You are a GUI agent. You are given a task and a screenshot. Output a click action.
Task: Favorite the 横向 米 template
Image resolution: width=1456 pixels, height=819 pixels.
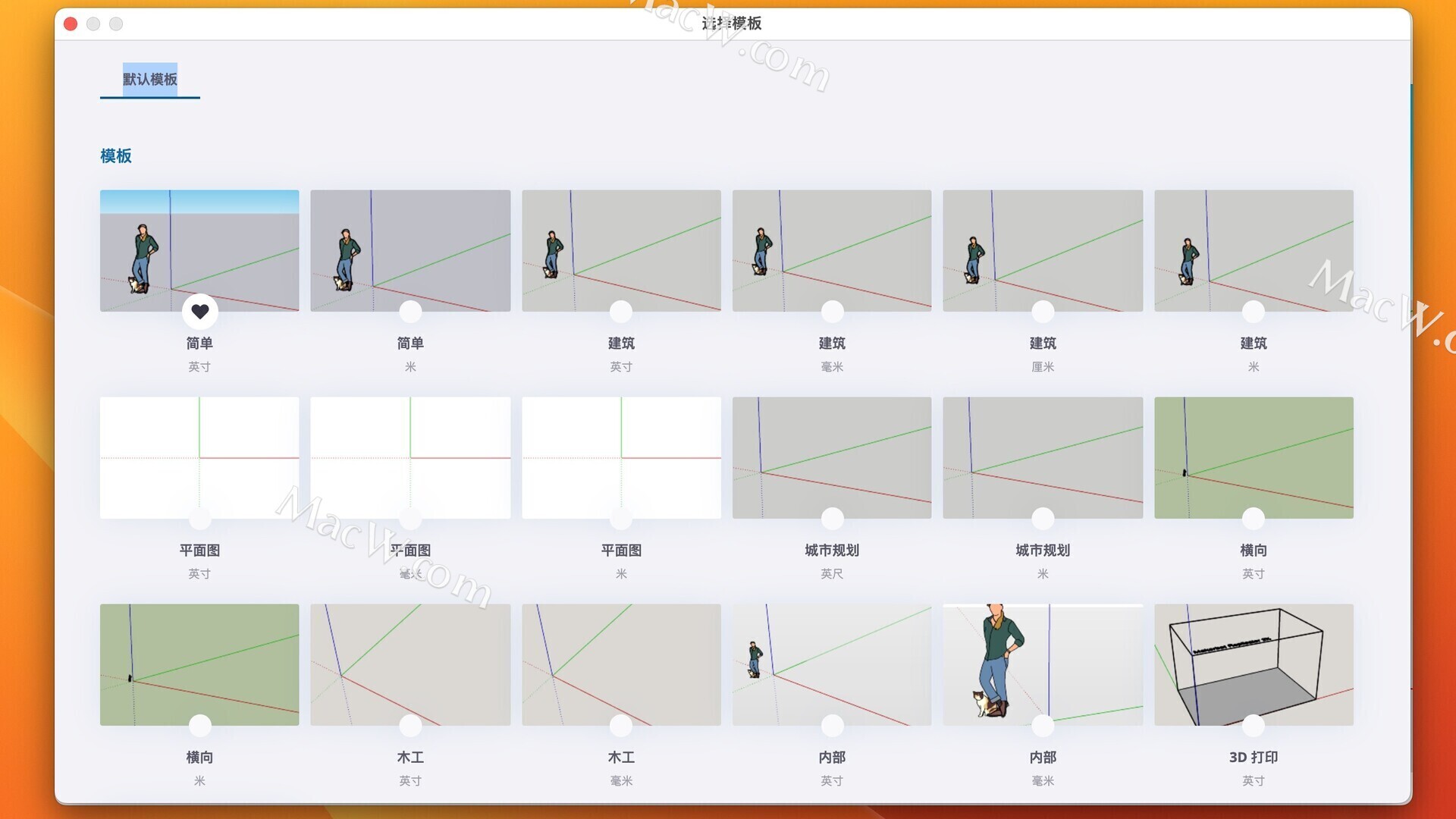click(x=200, y=725)
